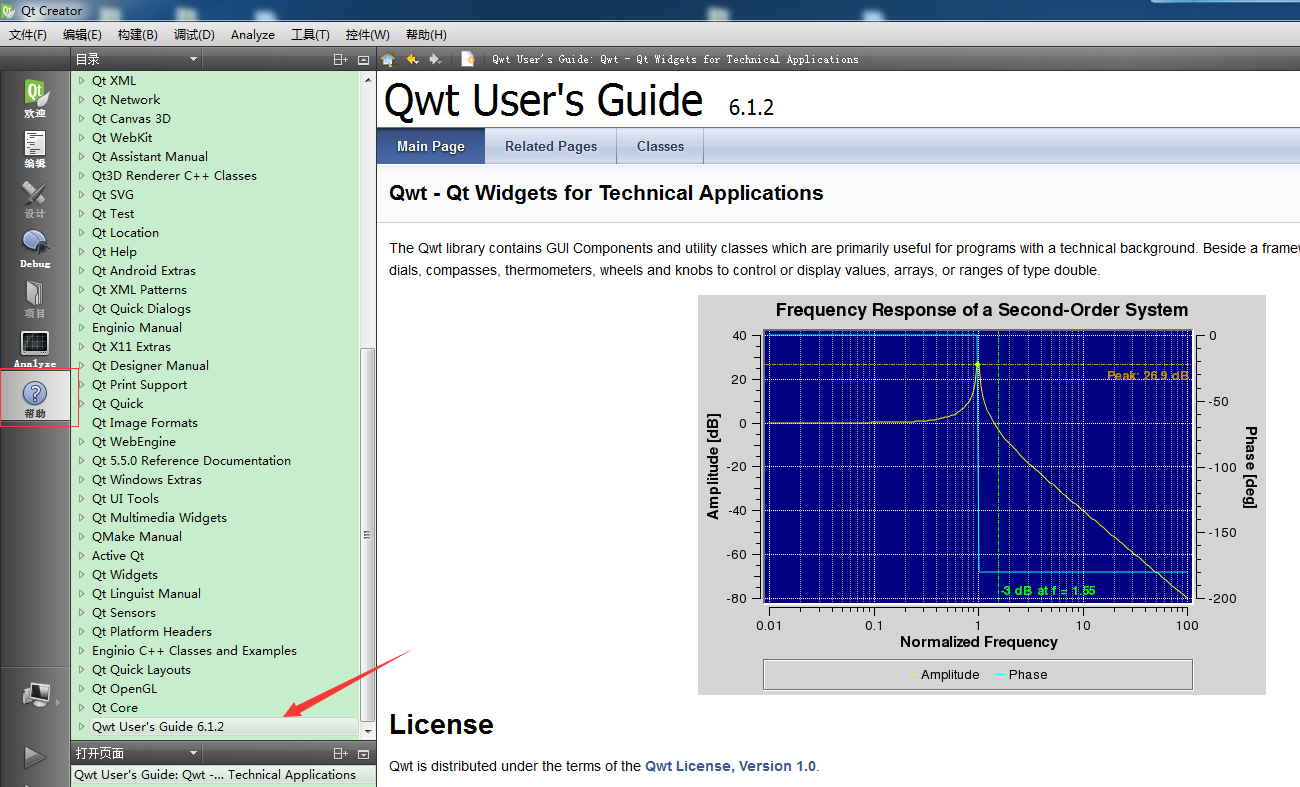This screenshot has width=1300, height=787.
Task: Split the 打开页面 panel
Action: [x=341, y=753]
